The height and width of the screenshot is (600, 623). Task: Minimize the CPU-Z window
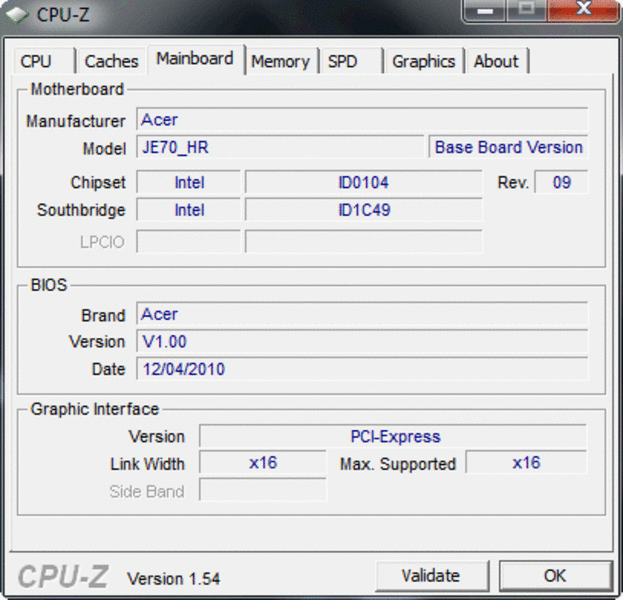tap(485, 10)
